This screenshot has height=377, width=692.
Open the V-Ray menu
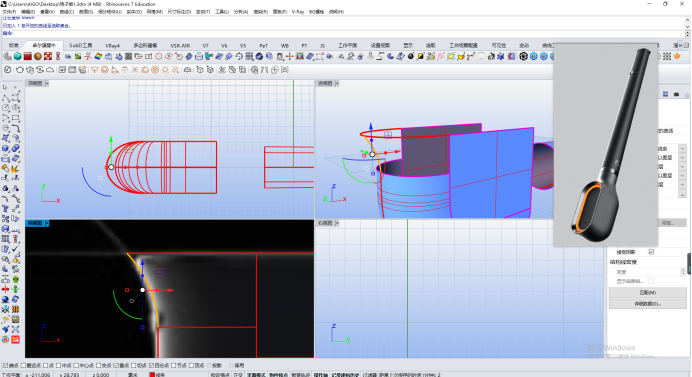[298, 11]
